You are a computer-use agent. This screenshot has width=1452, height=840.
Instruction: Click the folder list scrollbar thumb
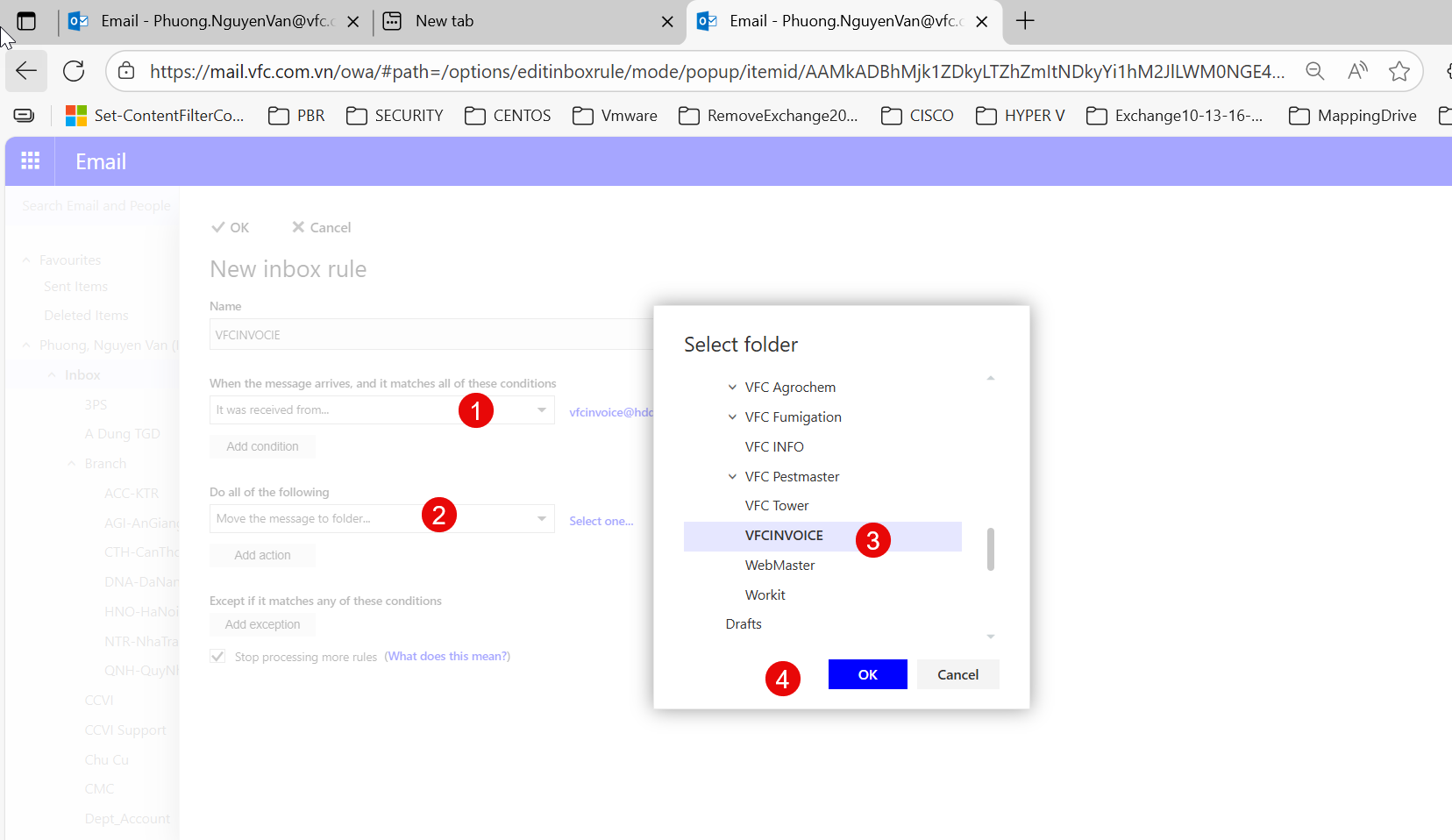tap(991, 549)
